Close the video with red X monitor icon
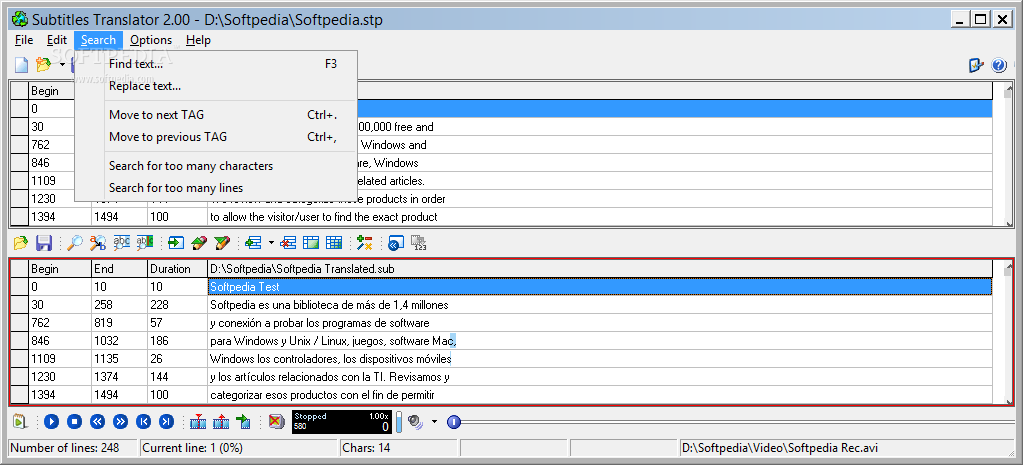 pyautogui.click(x=277, y=422)
